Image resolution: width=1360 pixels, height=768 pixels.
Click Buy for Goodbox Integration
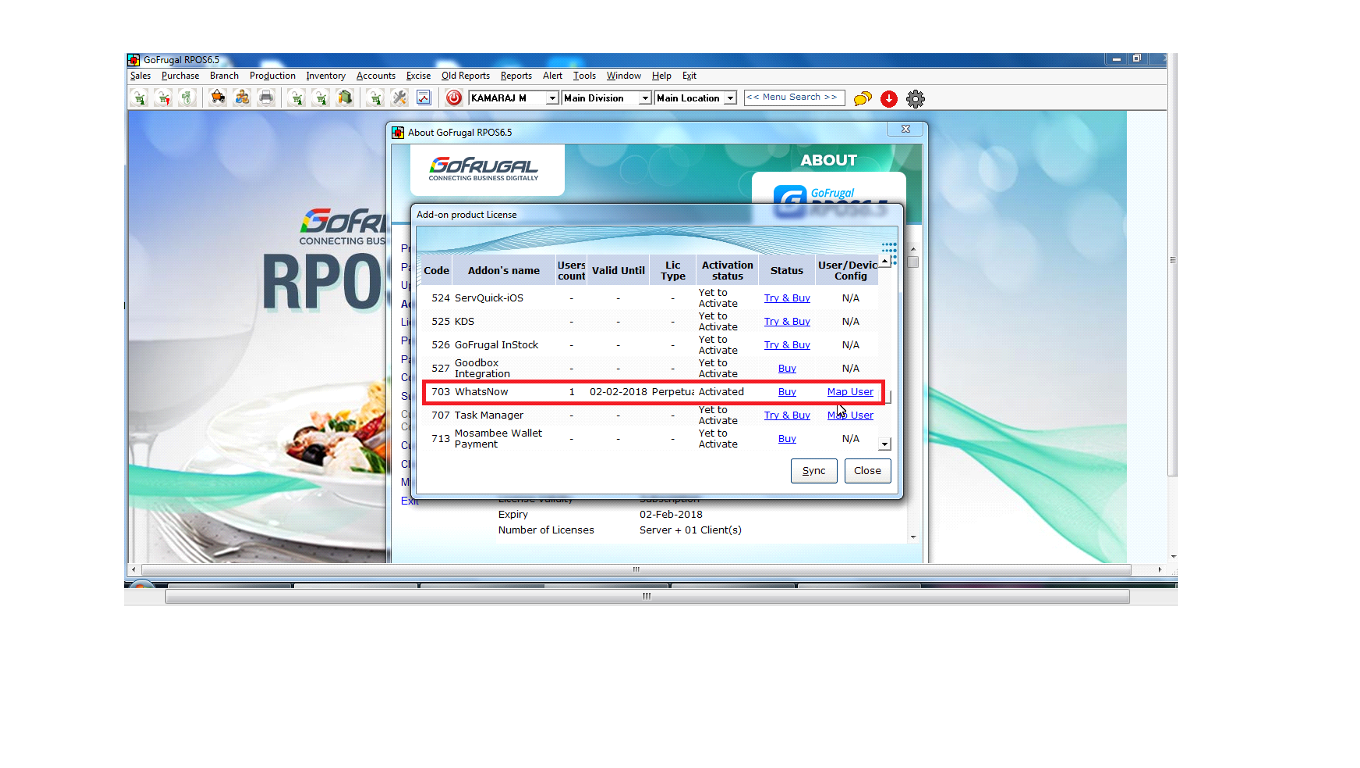click(x=787, y=369)
